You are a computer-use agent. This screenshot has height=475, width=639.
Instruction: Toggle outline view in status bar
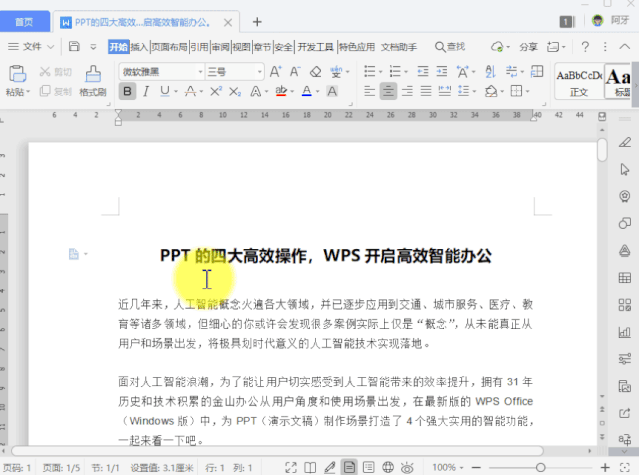tap(368, 467)
